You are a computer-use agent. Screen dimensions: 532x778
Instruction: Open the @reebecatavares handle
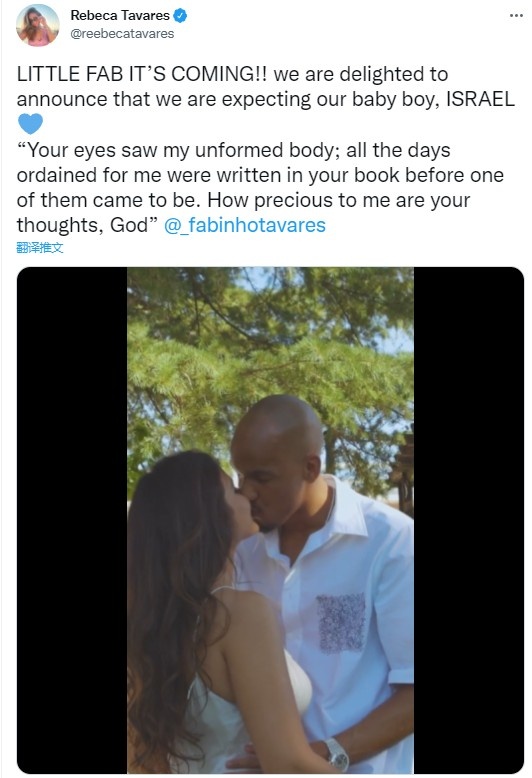(x=122, y=34)
